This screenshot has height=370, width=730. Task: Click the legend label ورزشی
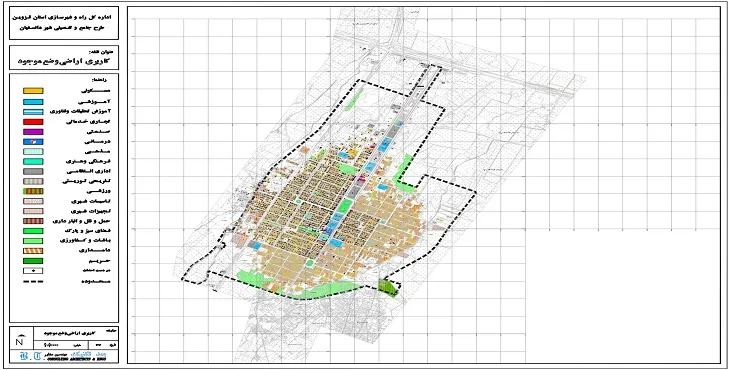click(99, 191)
